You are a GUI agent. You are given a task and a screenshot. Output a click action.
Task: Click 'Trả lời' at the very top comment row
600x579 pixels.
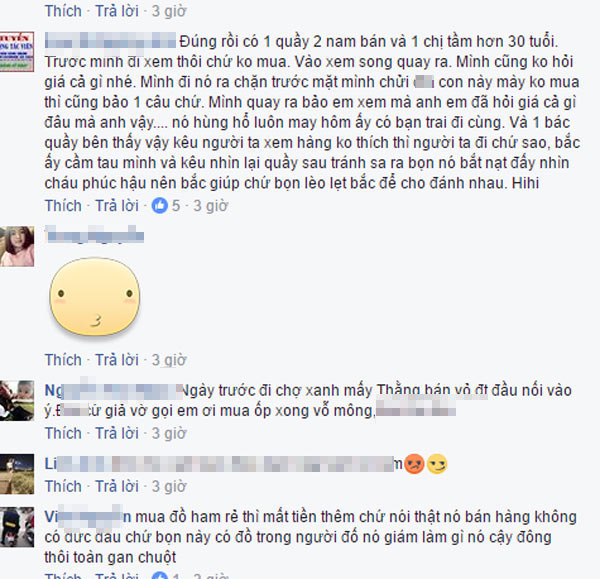coord(117,11)
